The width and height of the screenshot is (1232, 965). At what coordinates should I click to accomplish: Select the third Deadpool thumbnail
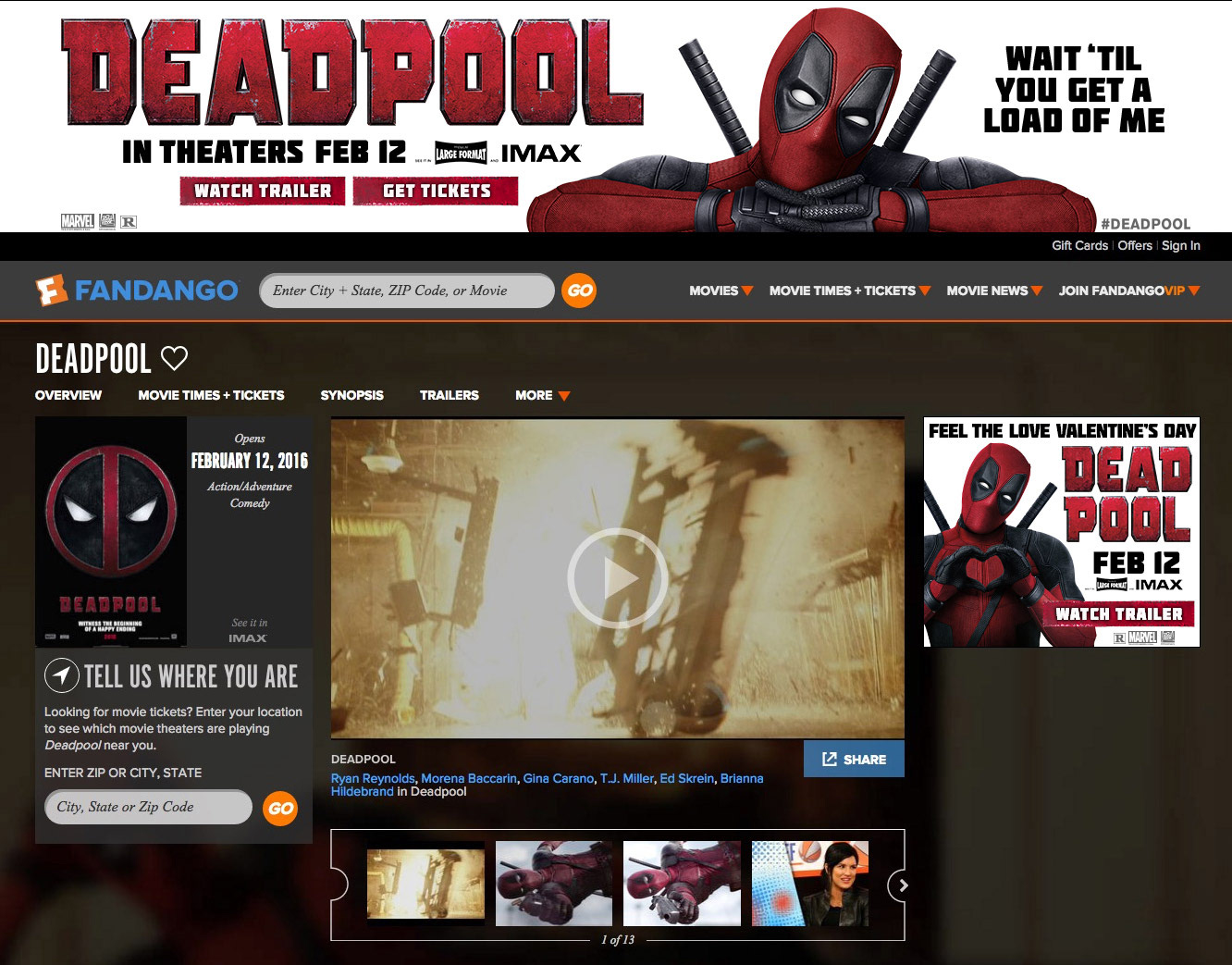click(682, 884)
